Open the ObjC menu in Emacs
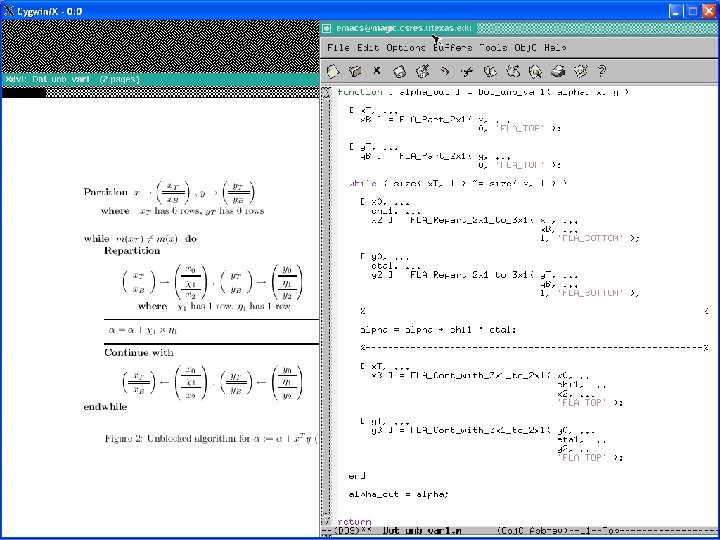 coord(525,48)
